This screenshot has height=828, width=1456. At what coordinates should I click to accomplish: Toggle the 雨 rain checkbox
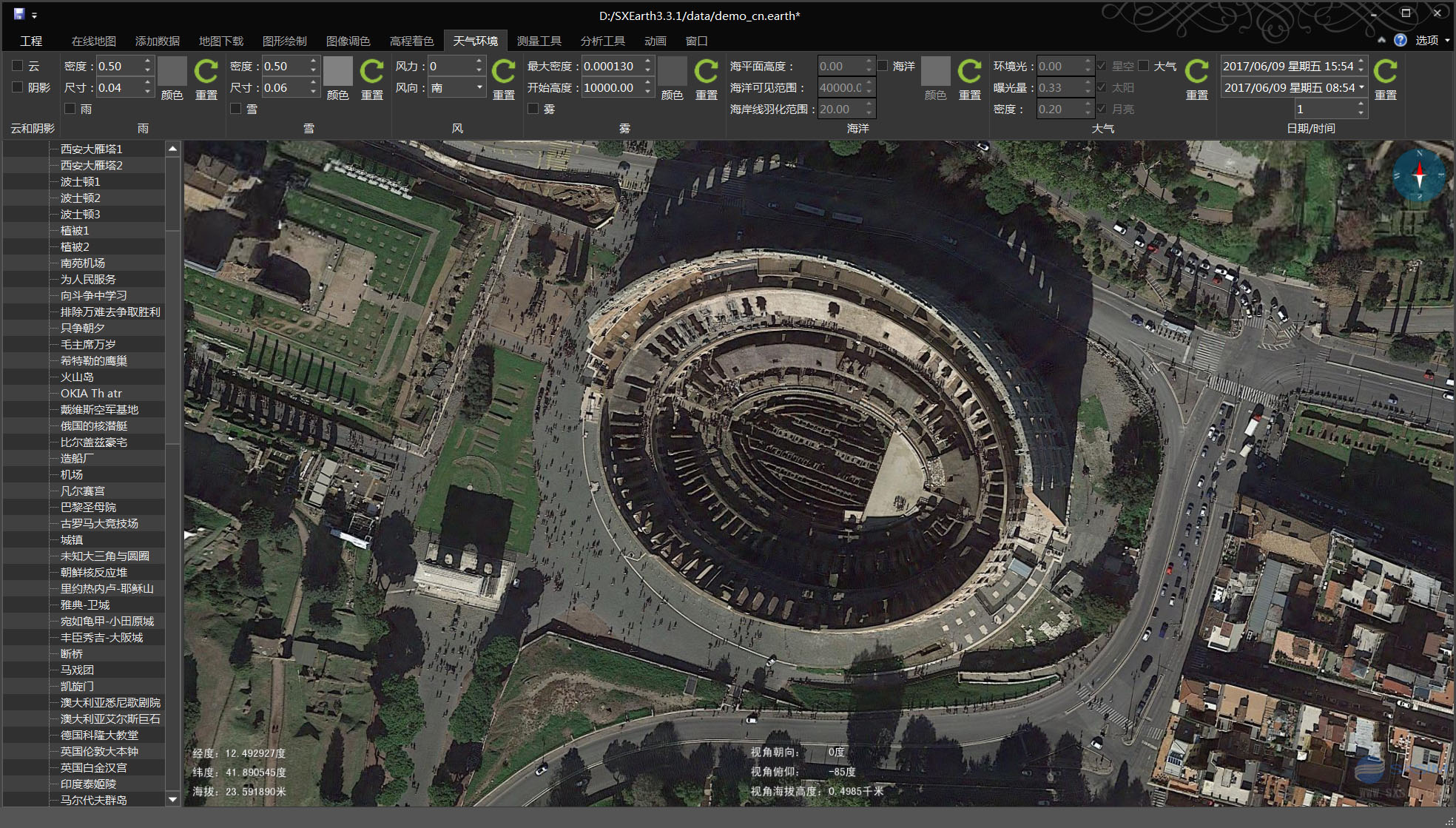click(x=70, y=109)
